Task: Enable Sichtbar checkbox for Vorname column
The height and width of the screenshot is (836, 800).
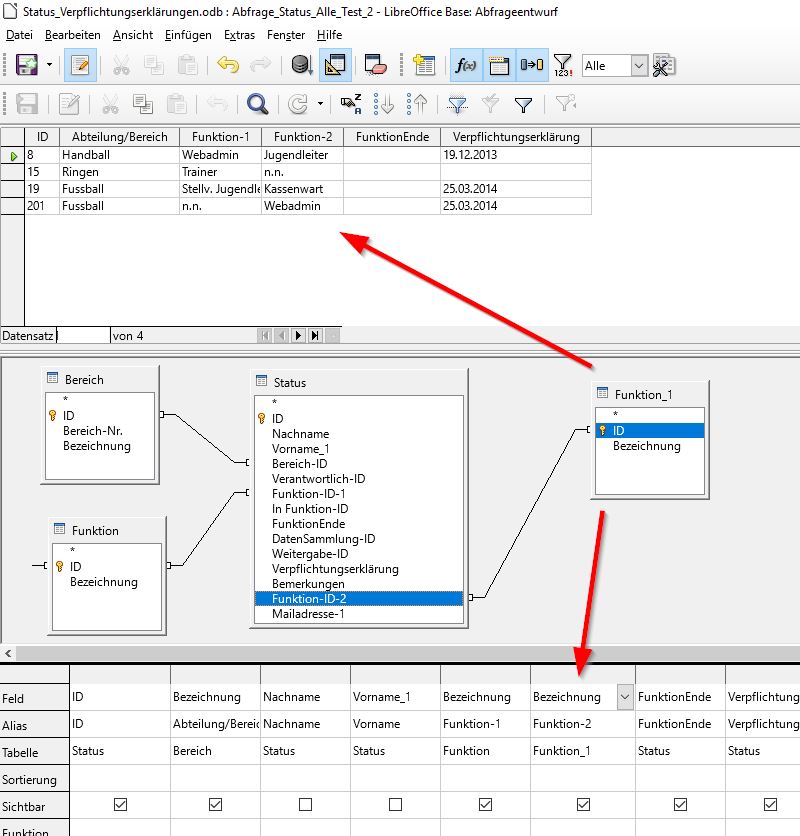Action: pyautogui.click(x=395, y=804)
